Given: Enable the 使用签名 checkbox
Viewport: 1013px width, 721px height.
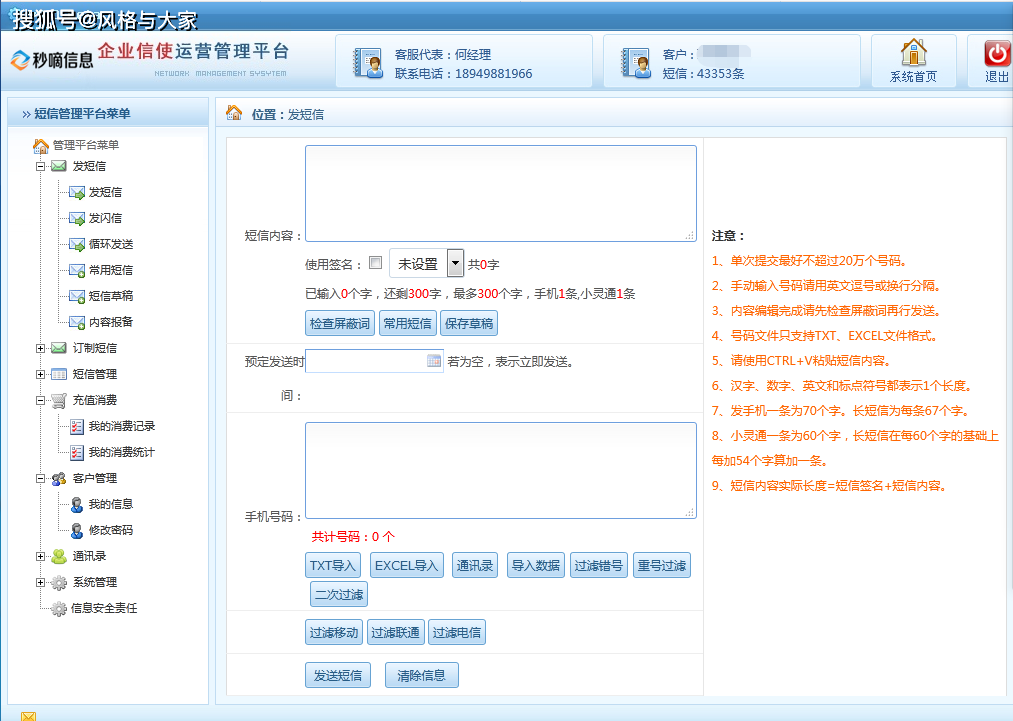Looking at the screenshot, I should tap(375, 262).
